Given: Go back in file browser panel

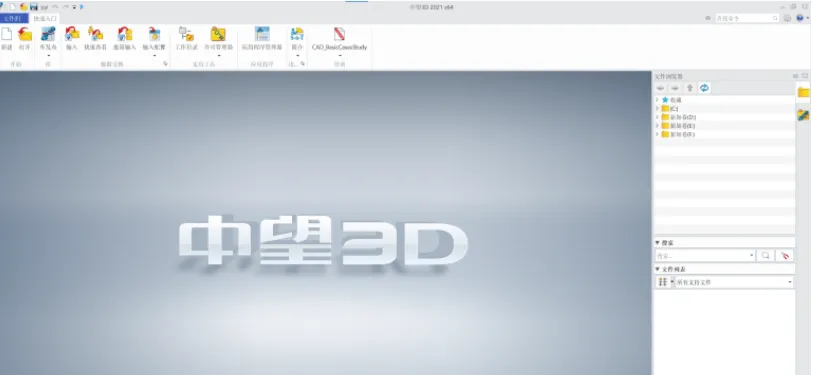Looking at the screenshot, I should (x=660, y=88).
